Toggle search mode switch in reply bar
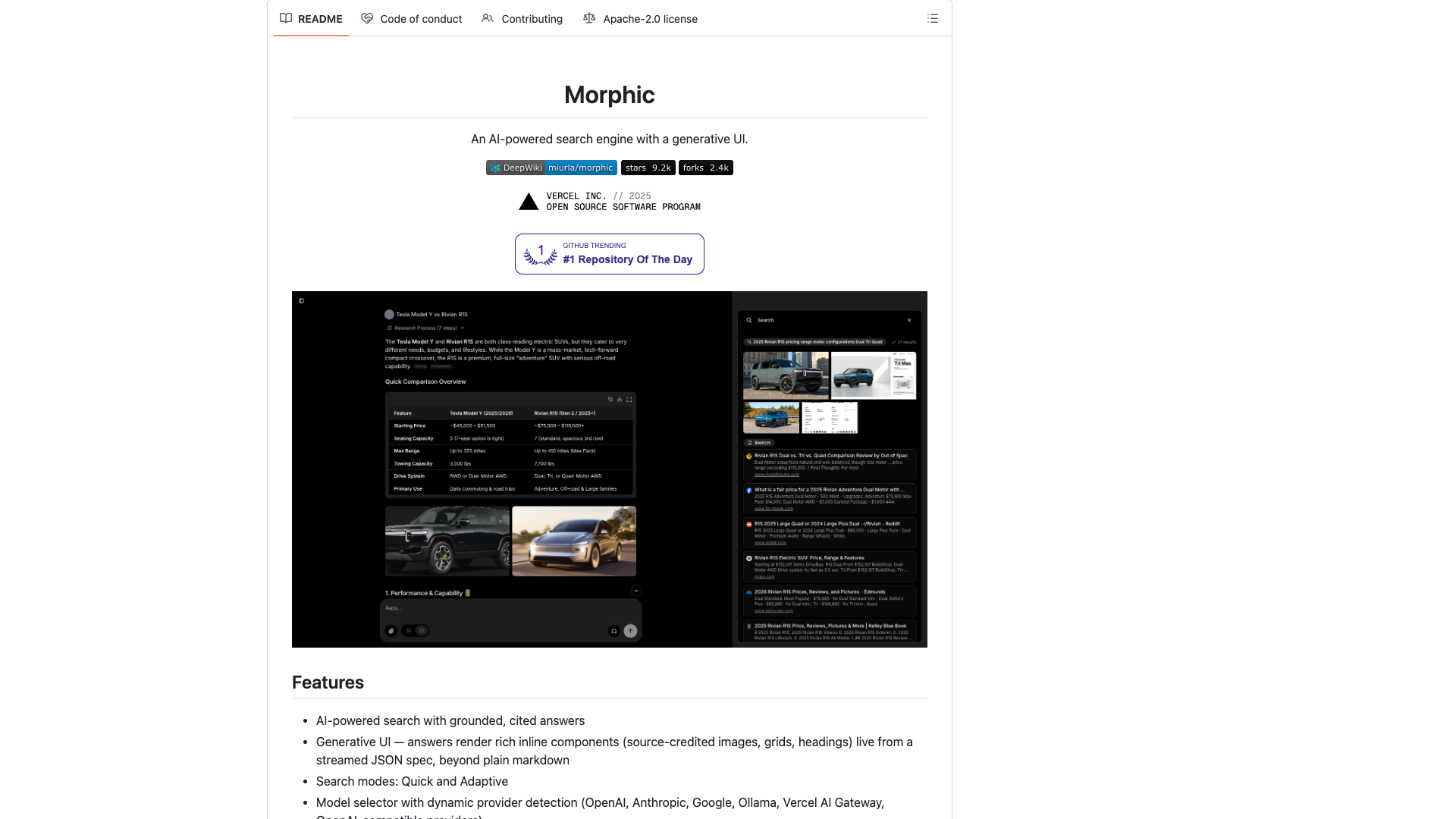The image size is (1456, 819). tap(416, 631)
